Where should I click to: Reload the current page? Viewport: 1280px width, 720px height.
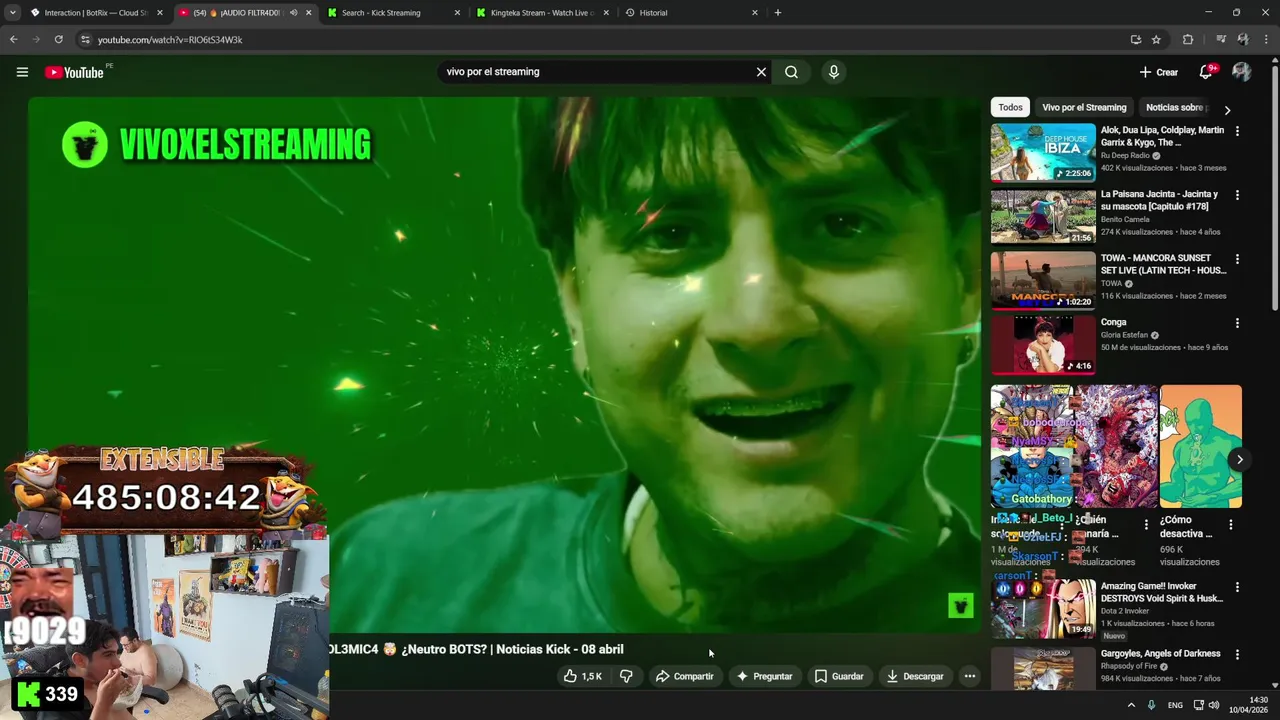pyautogui.click(x=58, y=40)
